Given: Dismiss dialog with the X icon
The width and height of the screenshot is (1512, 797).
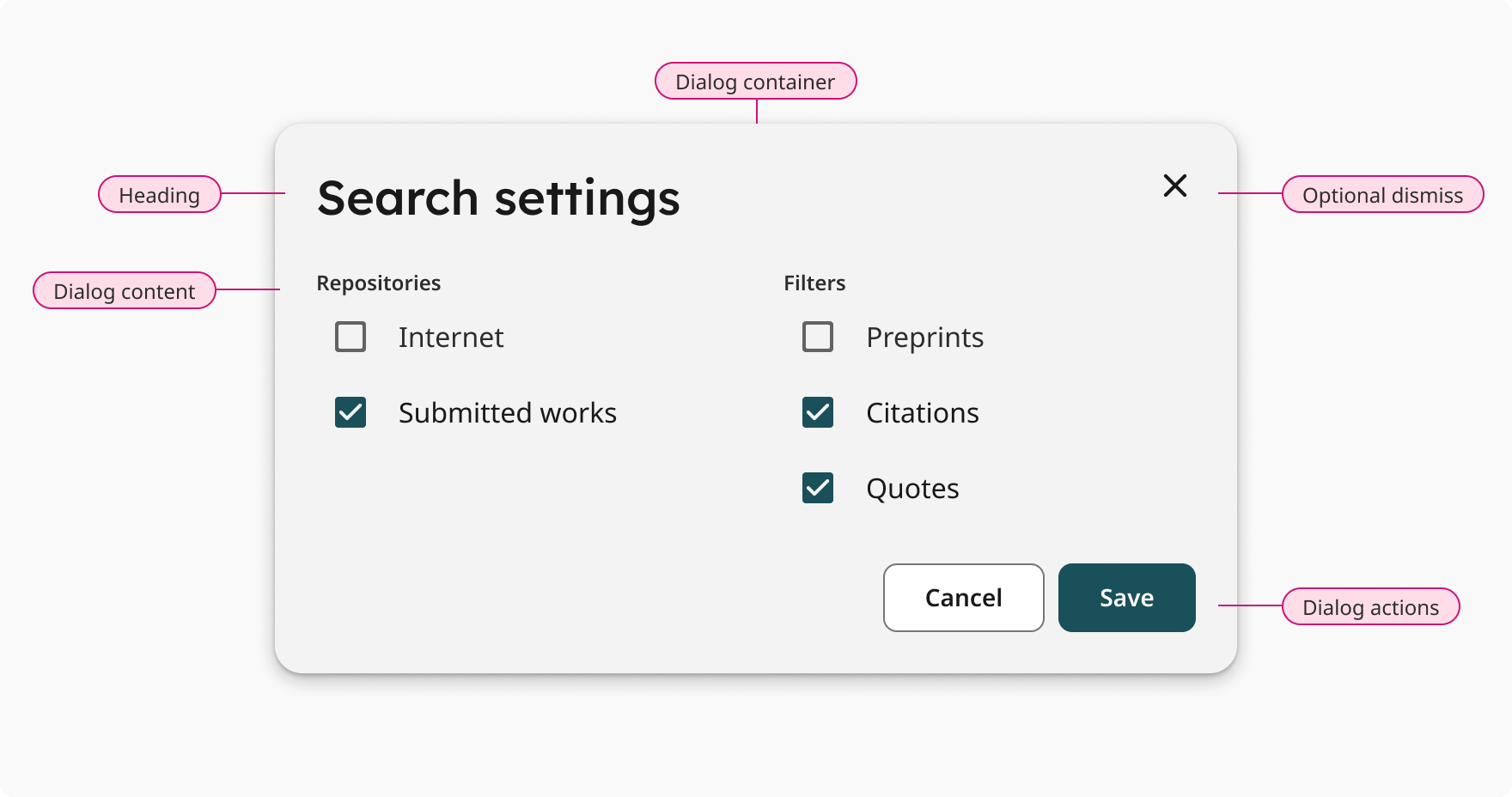Looking at the screenshot, I should coord(1175,186).
